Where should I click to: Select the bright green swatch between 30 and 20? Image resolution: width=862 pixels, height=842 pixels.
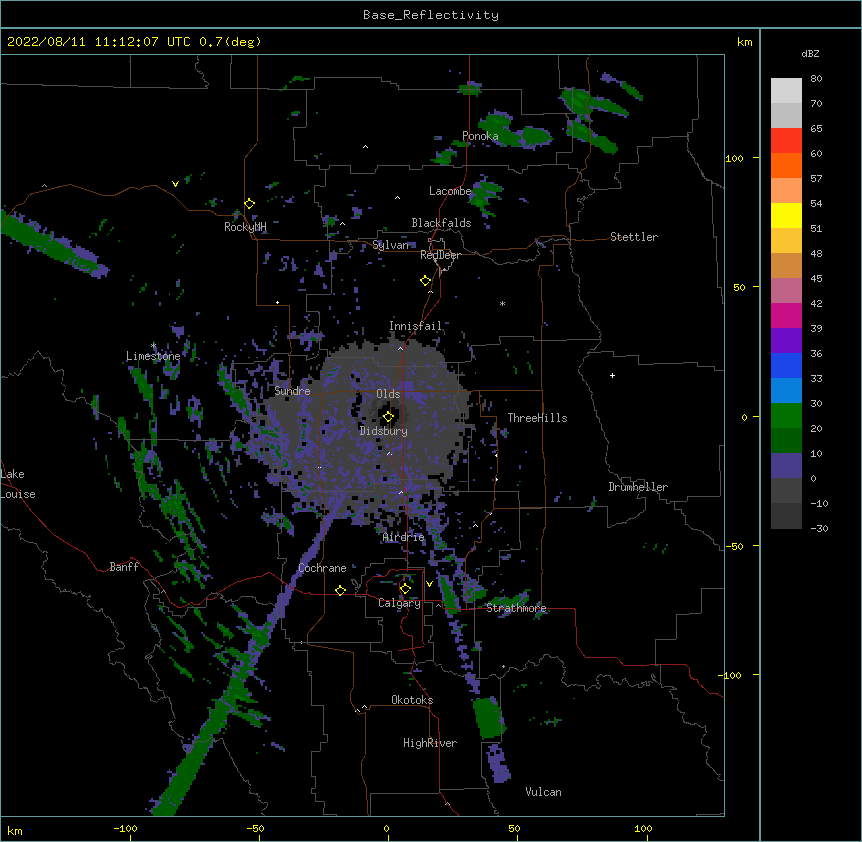pos(786,416)
